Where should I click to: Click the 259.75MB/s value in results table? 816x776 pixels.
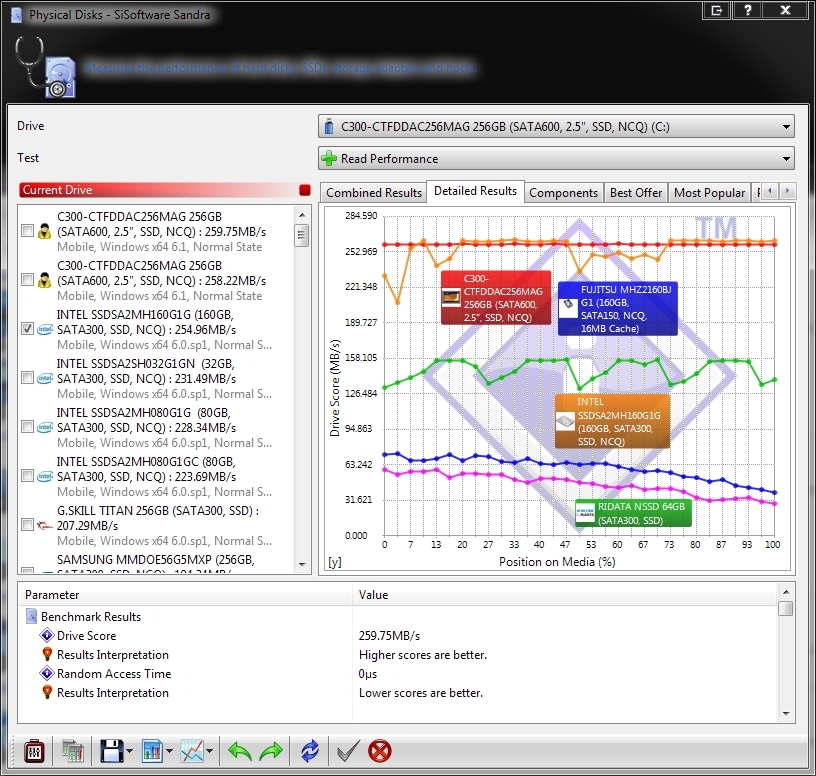tap(389, 635)
